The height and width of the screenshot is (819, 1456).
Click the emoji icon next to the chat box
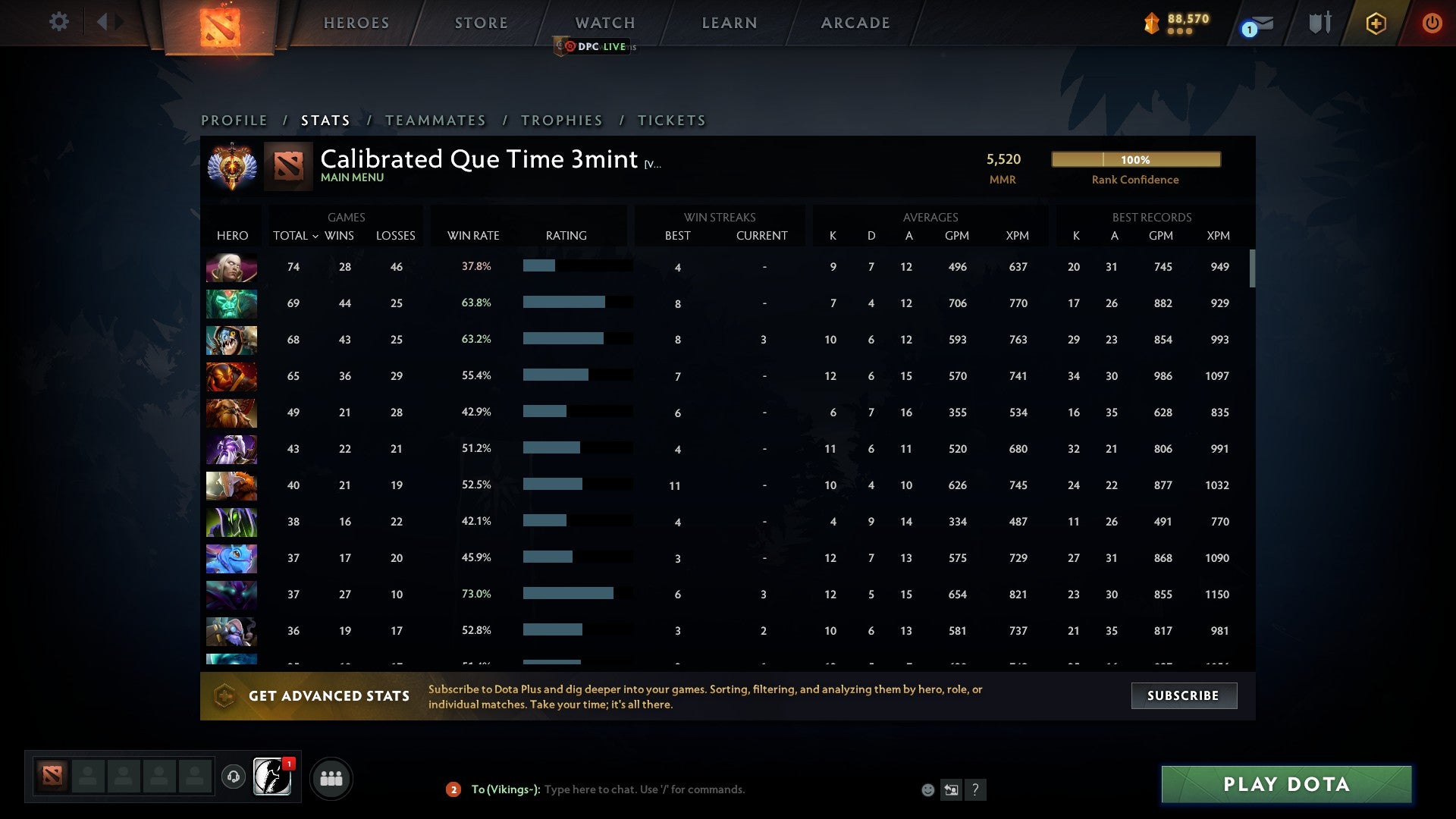pos(927,789)
